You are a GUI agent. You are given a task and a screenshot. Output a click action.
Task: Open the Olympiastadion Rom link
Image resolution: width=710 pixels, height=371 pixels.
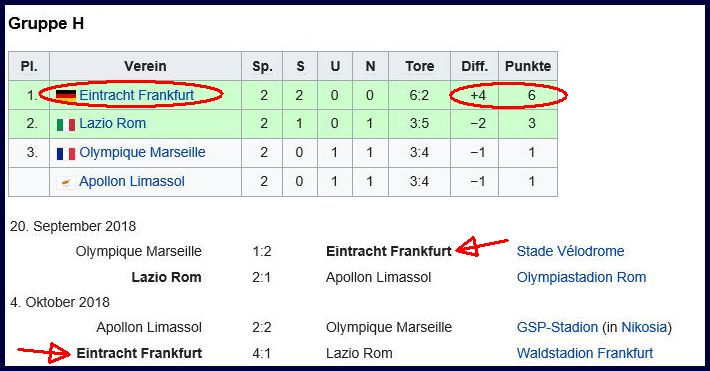[x=581, y=277]
